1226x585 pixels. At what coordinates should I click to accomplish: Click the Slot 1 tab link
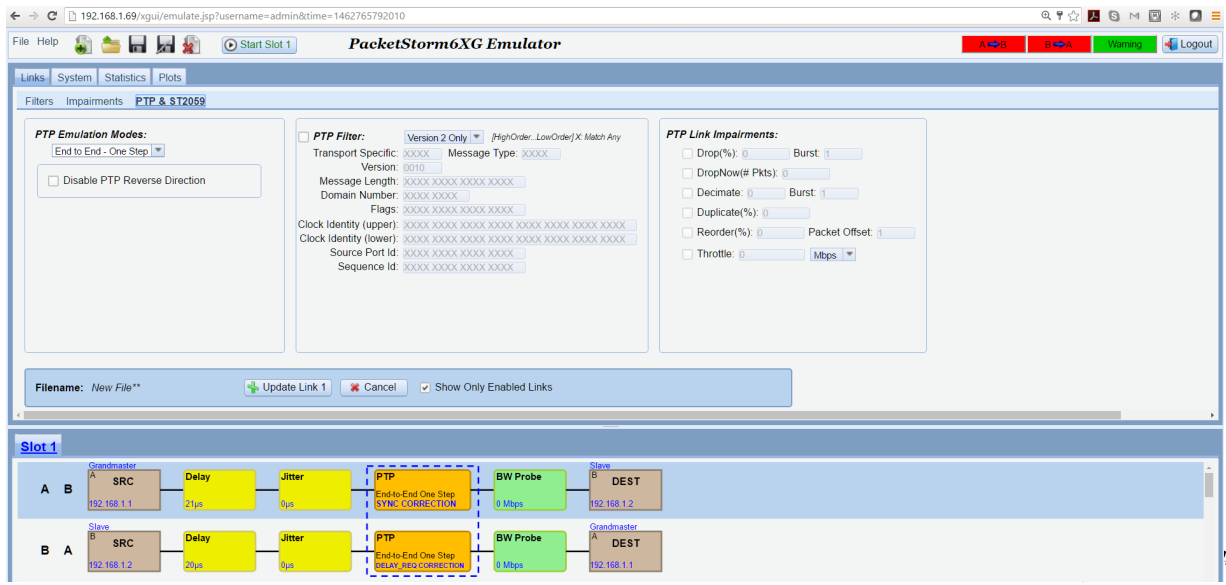pos(39,446)
